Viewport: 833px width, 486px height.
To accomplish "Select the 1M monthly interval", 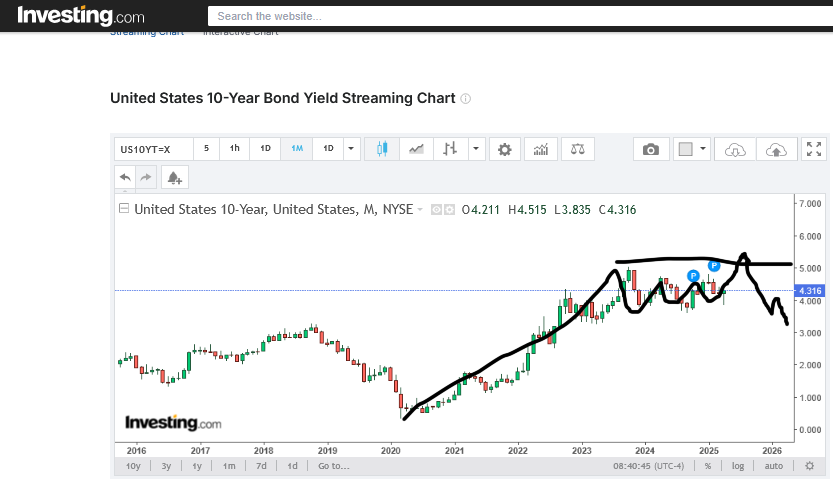I will (x=297, y=149).
